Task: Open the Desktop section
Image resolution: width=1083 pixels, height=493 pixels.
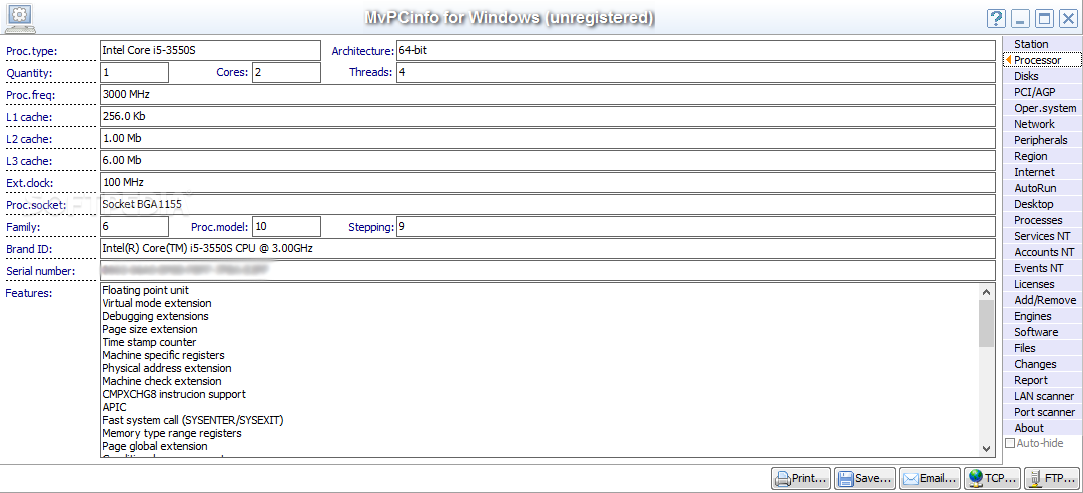Action: coord(1042,204)
